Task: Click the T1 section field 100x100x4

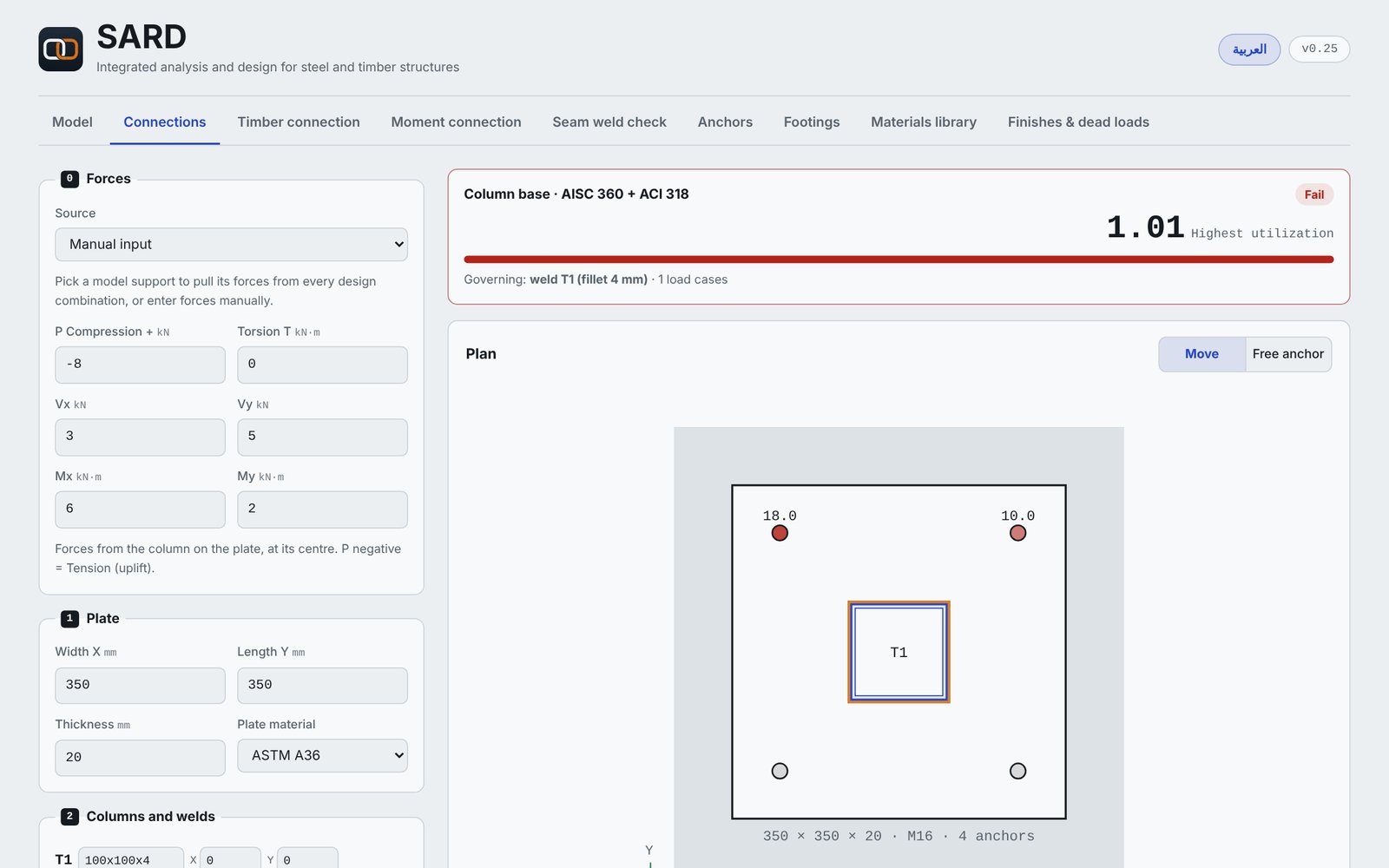Action: click(x=131, y=859)
